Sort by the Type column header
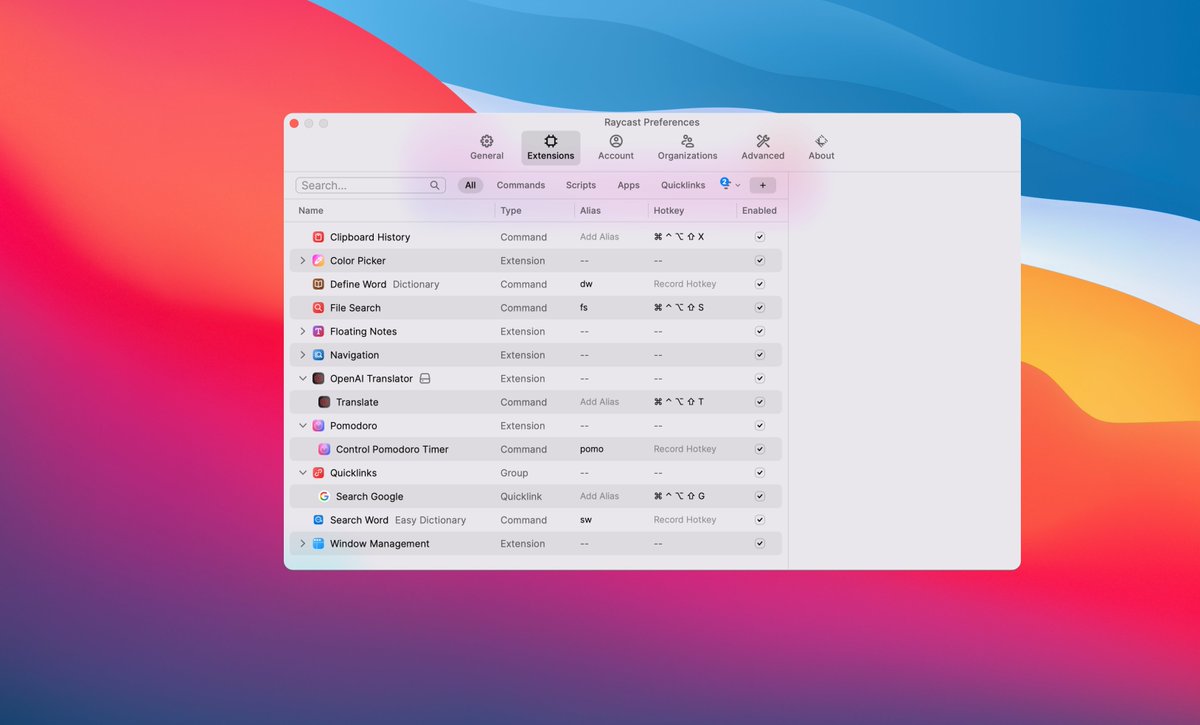Viewport: 1200px width, 725px height. [x=511, y=211]
